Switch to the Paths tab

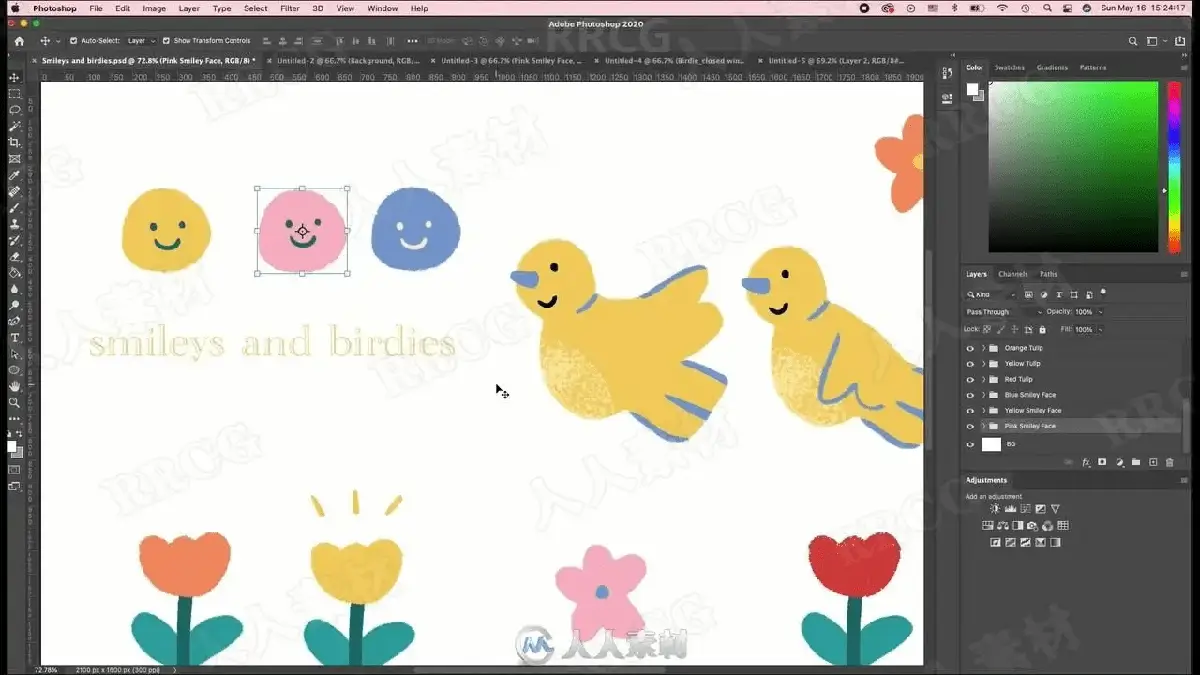1048,274
